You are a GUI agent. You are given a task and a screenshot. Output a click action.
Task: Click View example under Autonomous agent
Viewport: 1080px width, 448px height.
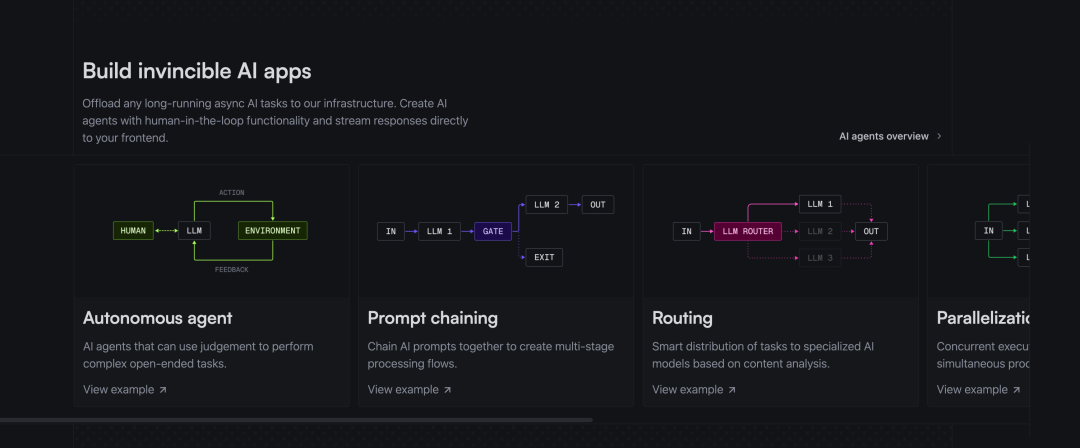pyautogui.click(x=120, y=389)
